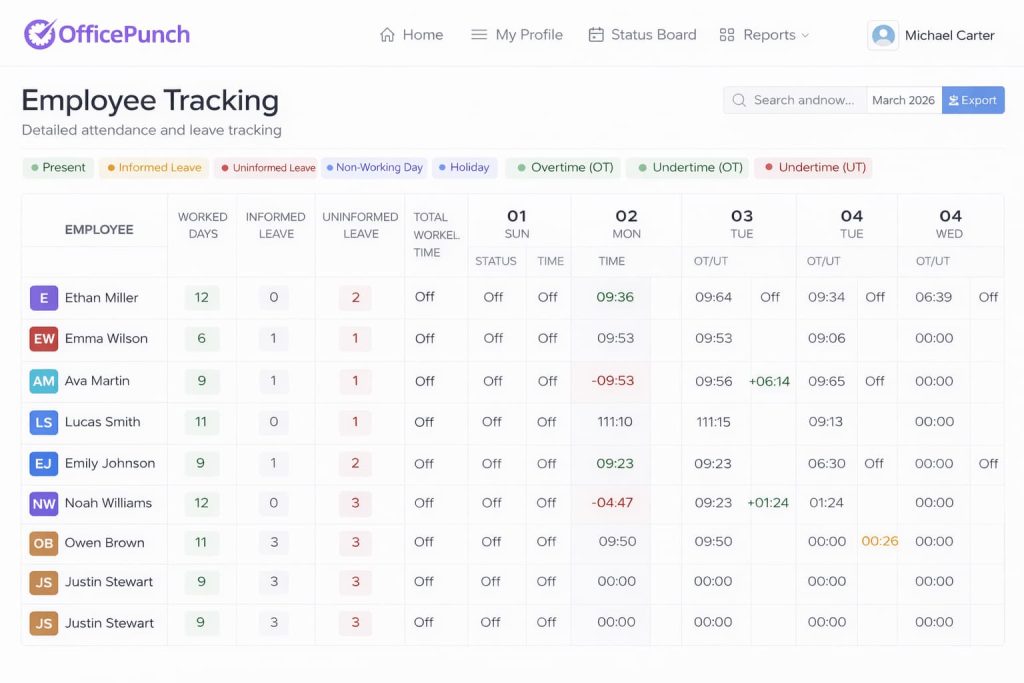1024x683 pixels.
Task: Click the OfficePunch logo icon
Action: point(39,35)
